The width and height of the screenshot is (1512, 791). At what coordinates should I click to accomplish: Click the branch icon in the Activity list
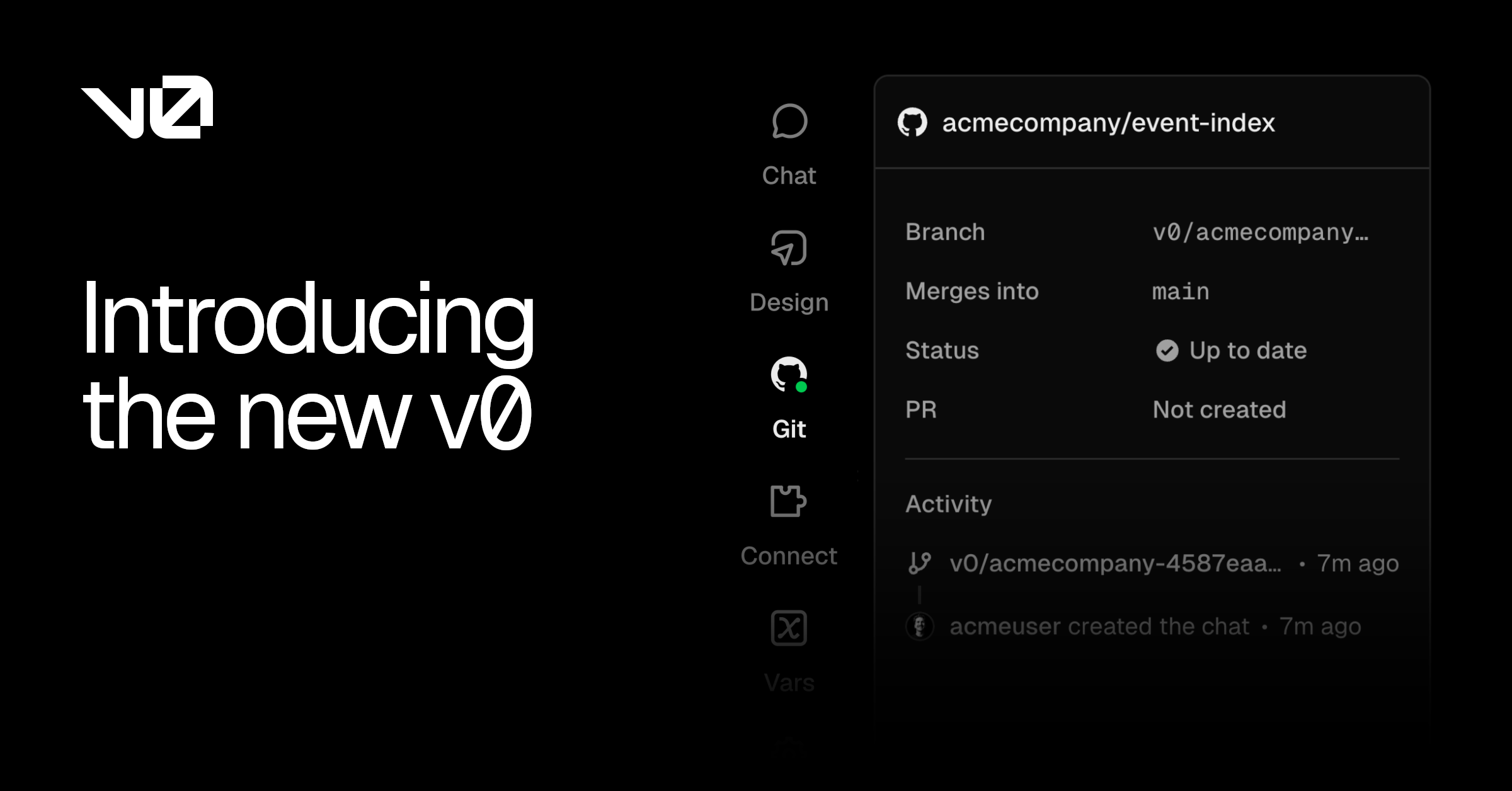(x=921, y=563)
